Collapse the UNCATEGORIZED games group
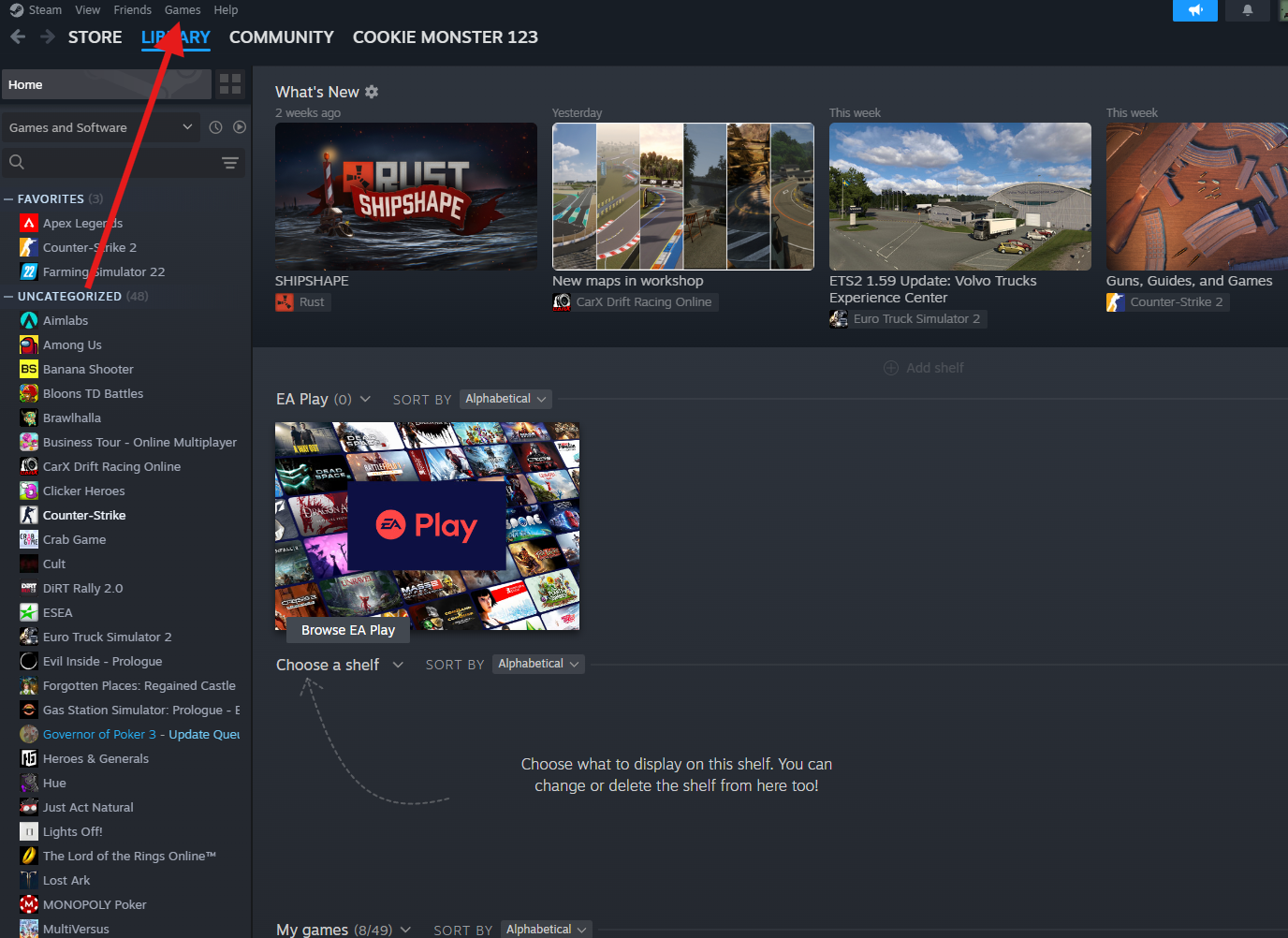 click(7, 296)
